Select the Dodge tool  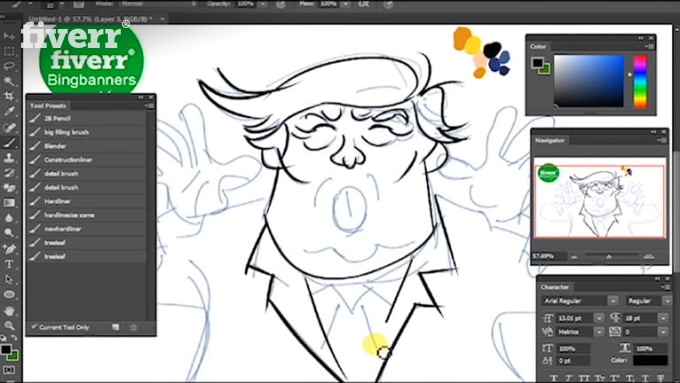(x=9, y=233)
